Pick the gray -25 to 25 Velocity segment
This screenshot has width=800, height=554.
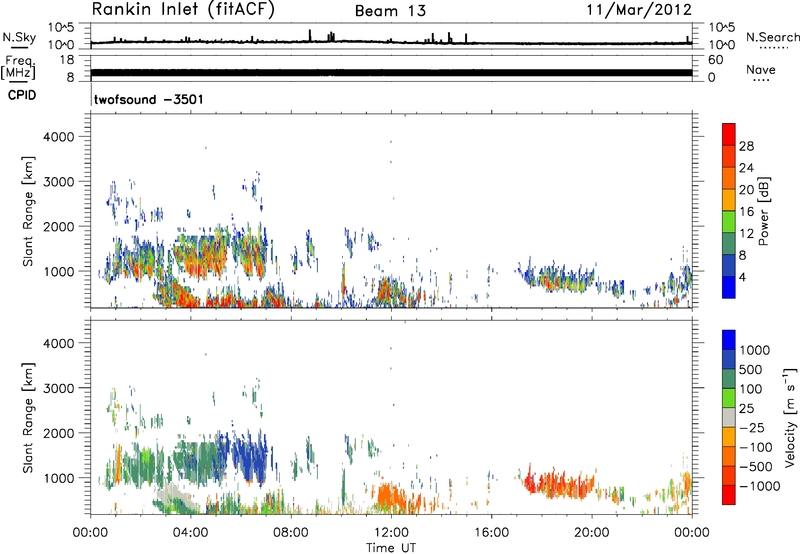(x=729, y=417)
